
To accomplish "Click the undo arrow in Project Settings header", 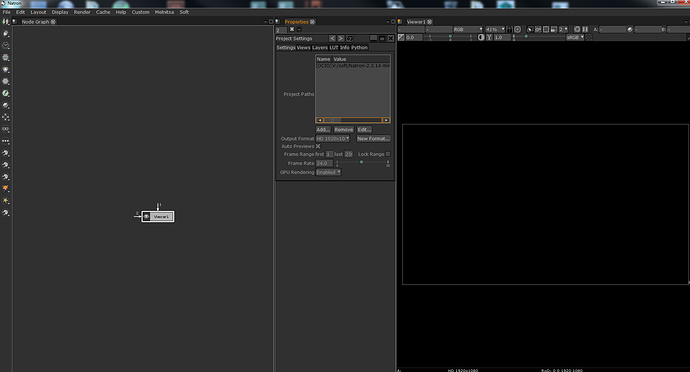I will tap(332, 38).
